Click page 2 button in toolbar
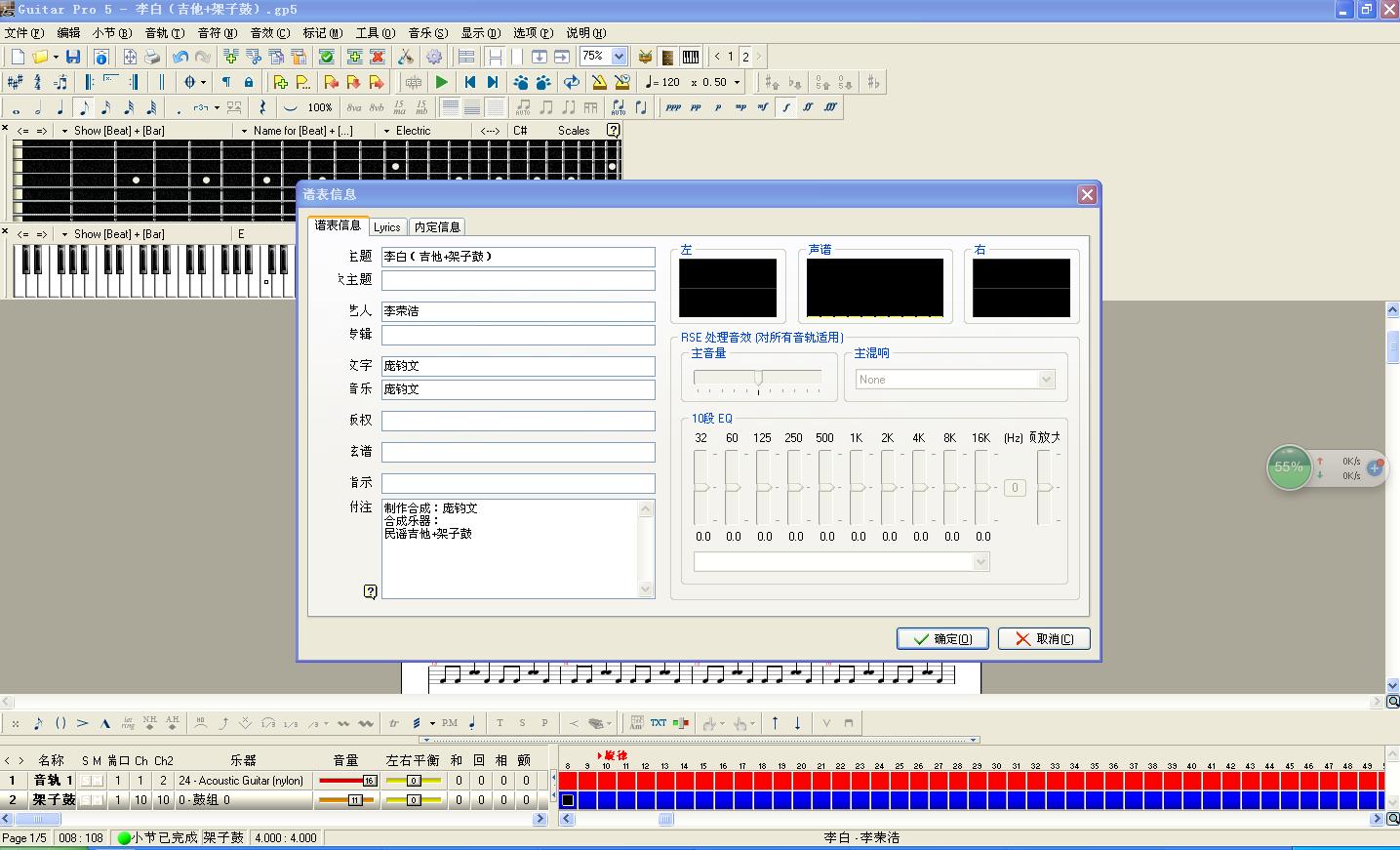This screenshot has width=1400, height=850. (x=745, y=57)
